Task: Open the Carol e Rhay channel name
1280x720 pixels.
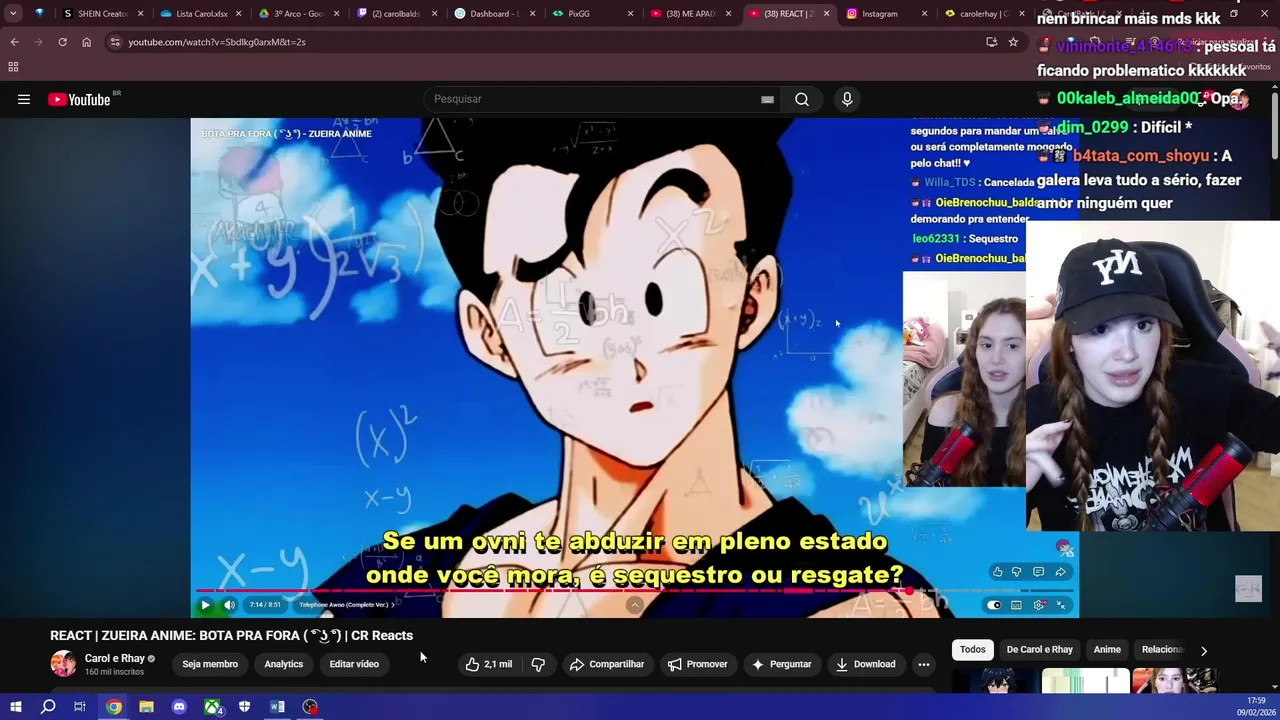Action: tap(115, 658)
